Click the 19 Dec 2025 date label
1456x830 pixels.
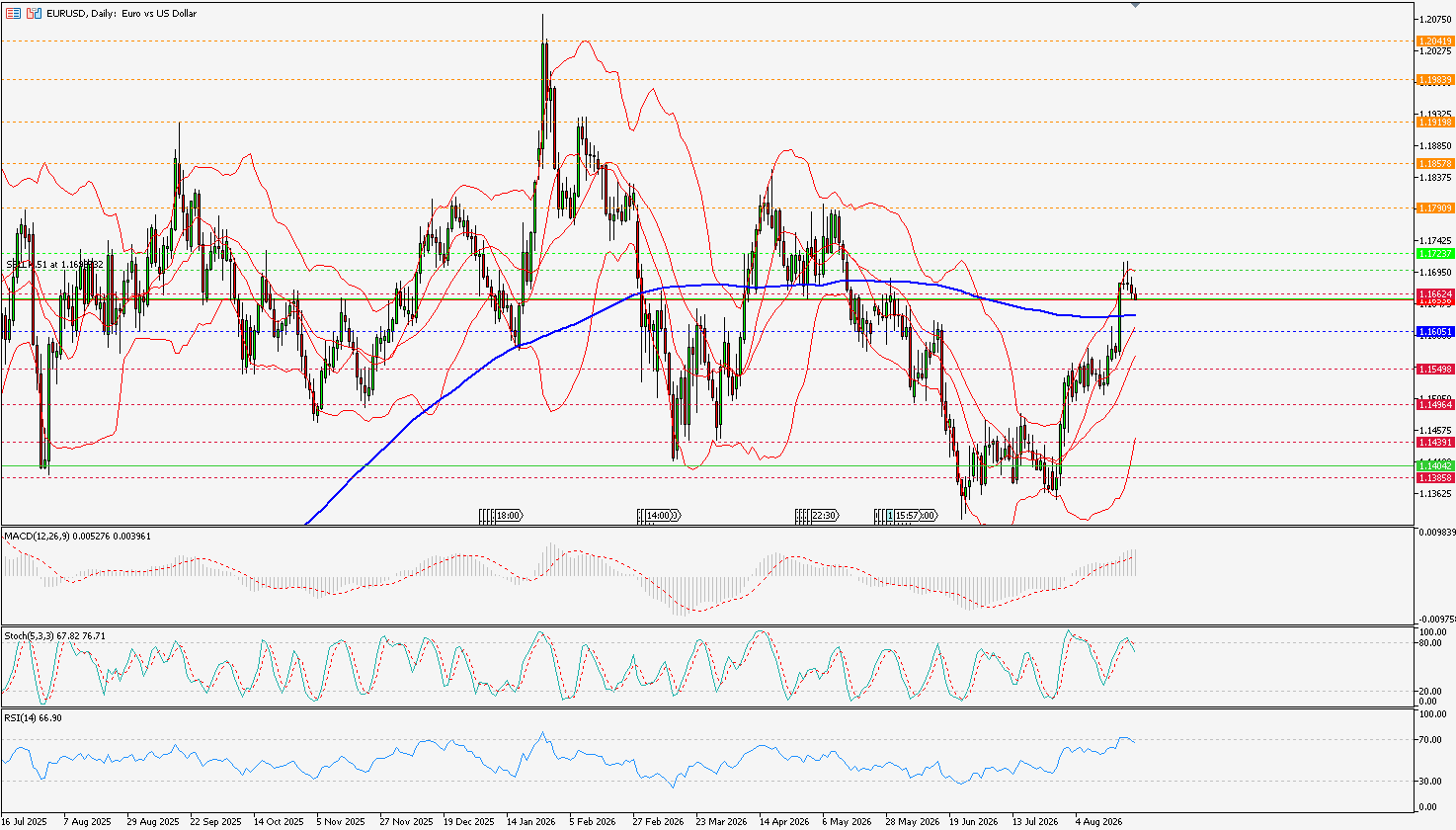pyautogui.click(x=468, y=821)
